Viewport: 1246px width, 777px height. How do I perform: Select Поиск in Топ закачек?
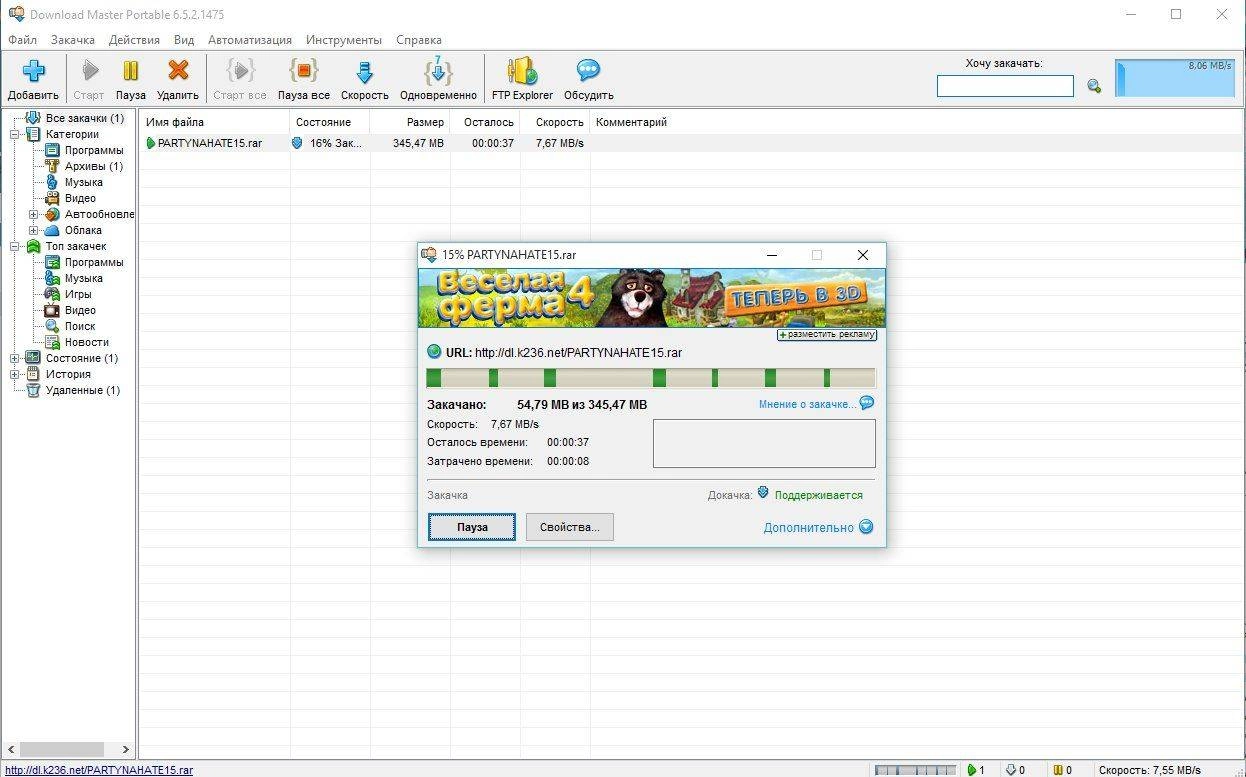point(80,326)
